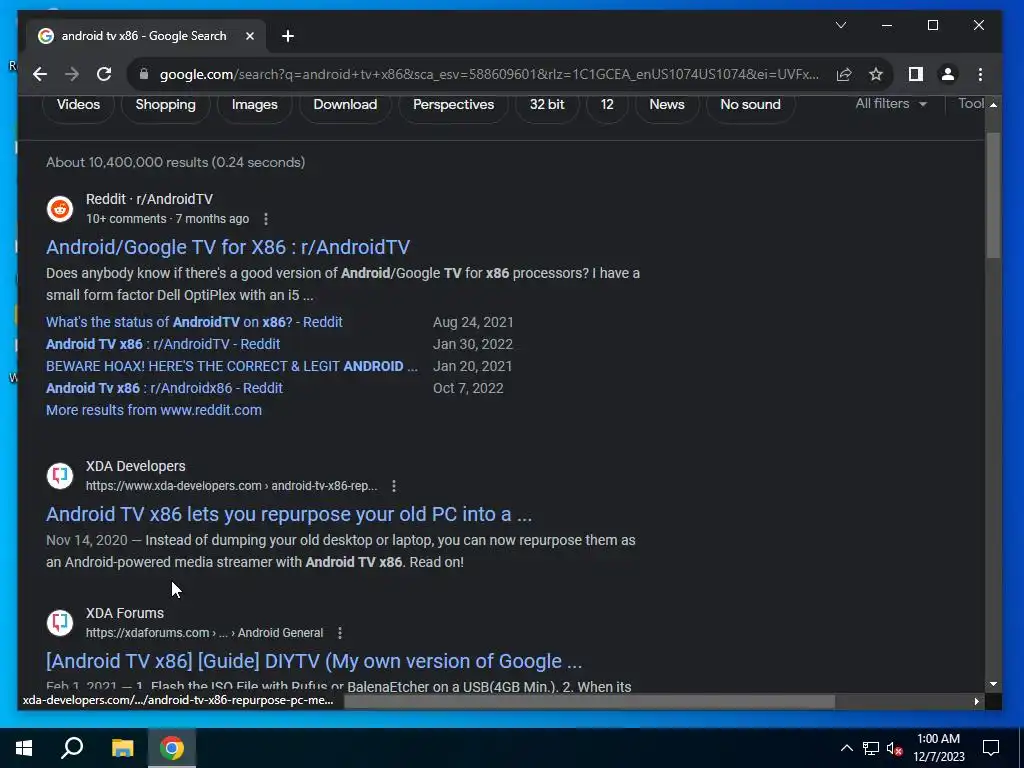Image resolution: width=1024 pixels, height=768 pixels.
Task: Click the xdaforums.com Android General breadcrumb
Action: (204, 633)
